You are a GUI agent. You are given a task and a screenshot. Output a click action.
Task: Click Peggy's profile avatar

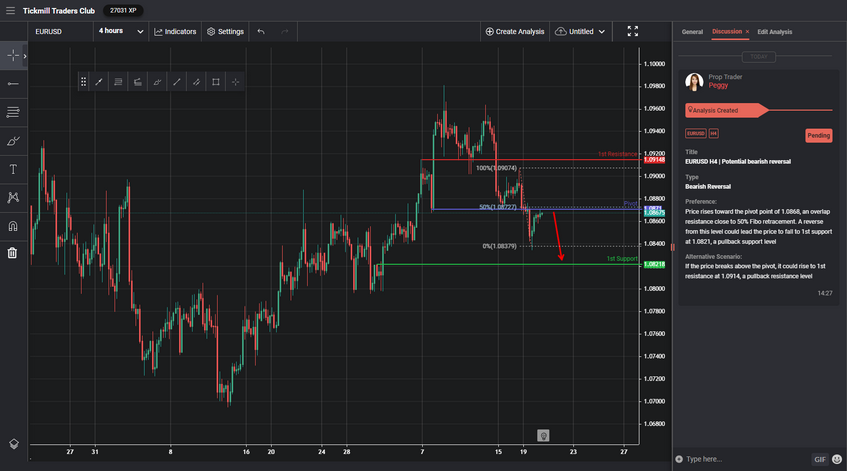pos(694,82)
